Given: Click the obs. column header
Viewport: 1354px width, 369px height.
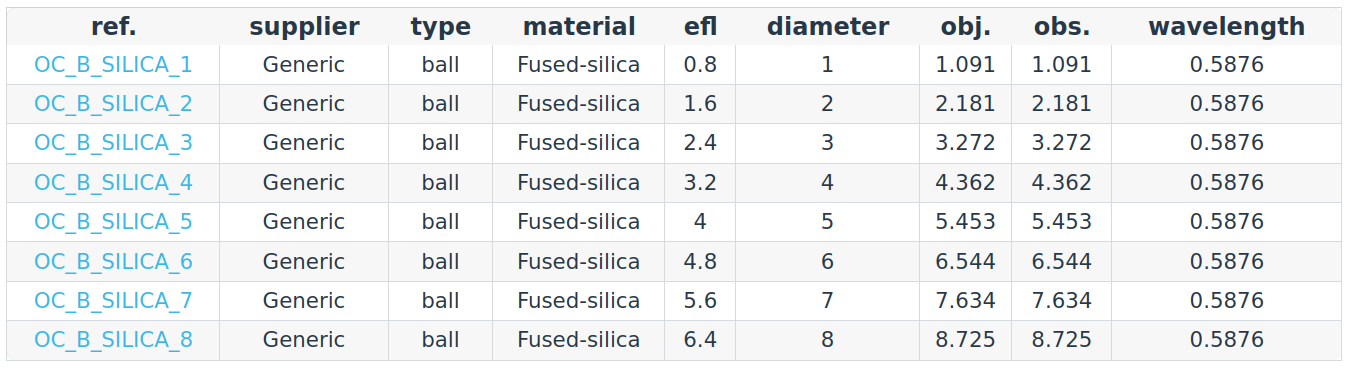Looking at the screenshot, I should pyautogui.click(x=1062, y=27).
